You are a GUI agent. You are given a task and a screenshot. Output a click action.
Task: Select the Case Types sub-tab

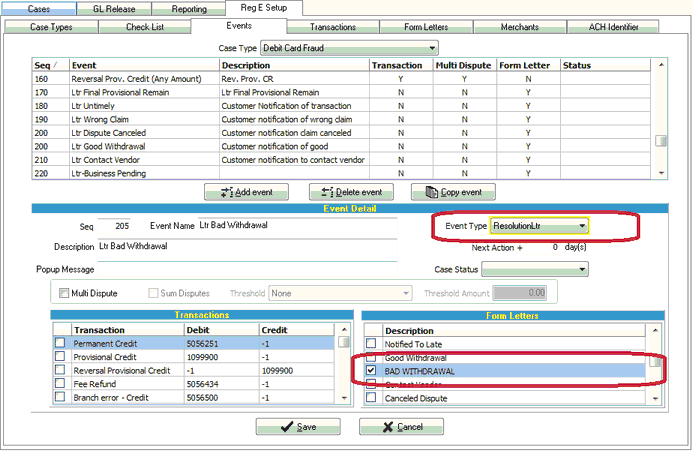point(51,27)
